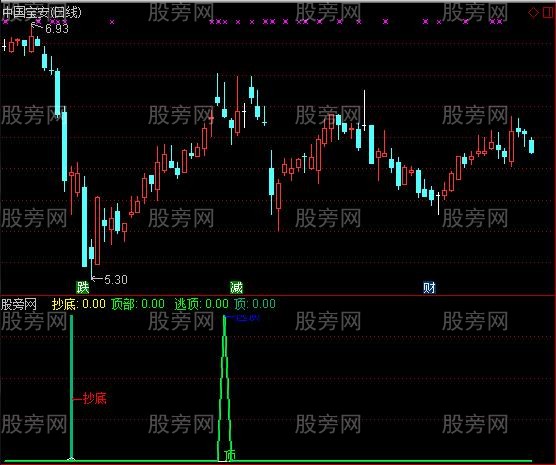Click the chart title 中国宝安(日线)
Screen dimensions: 556x465
[41, 12]
